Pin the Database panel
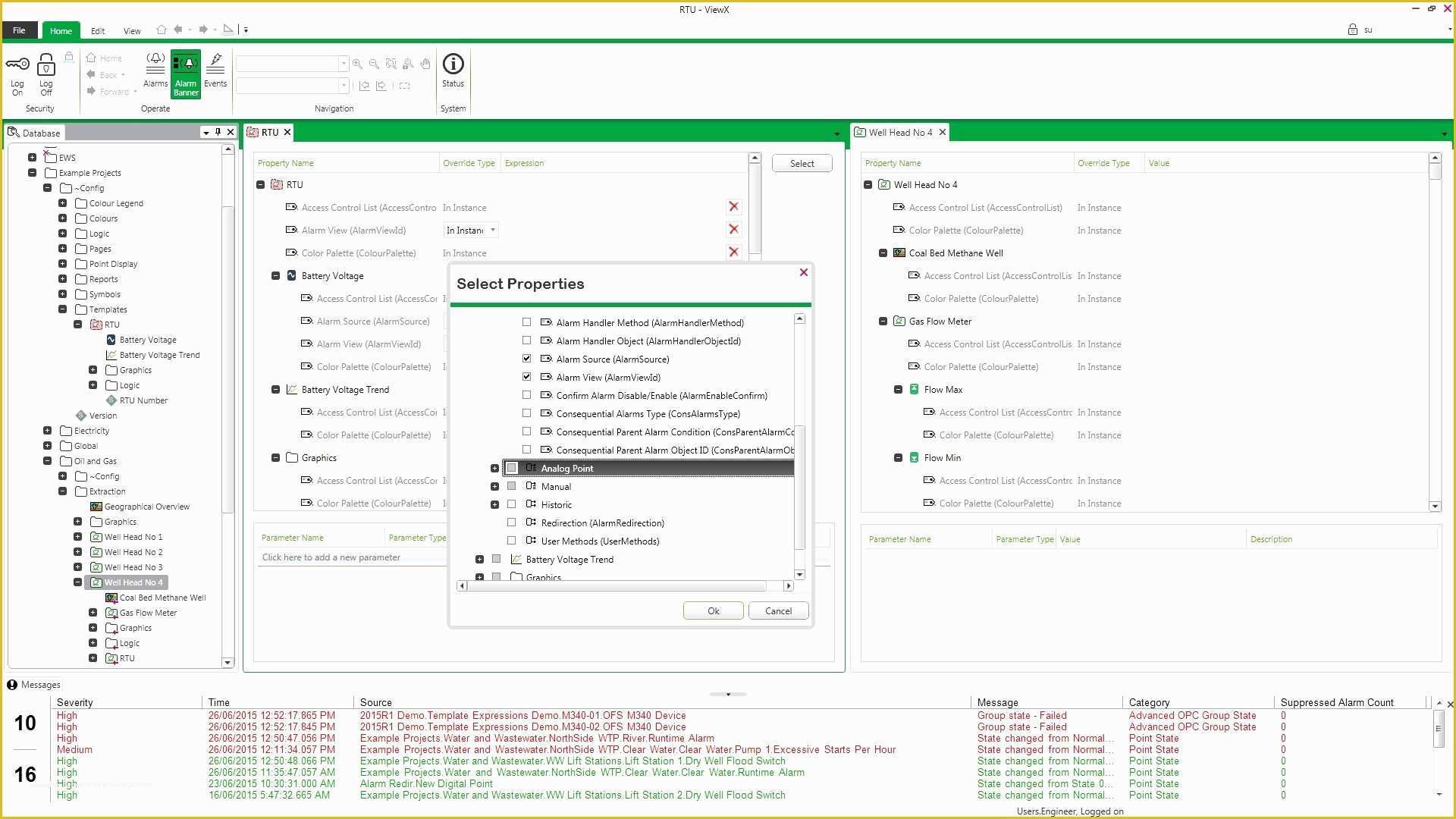 pos(218,132)
